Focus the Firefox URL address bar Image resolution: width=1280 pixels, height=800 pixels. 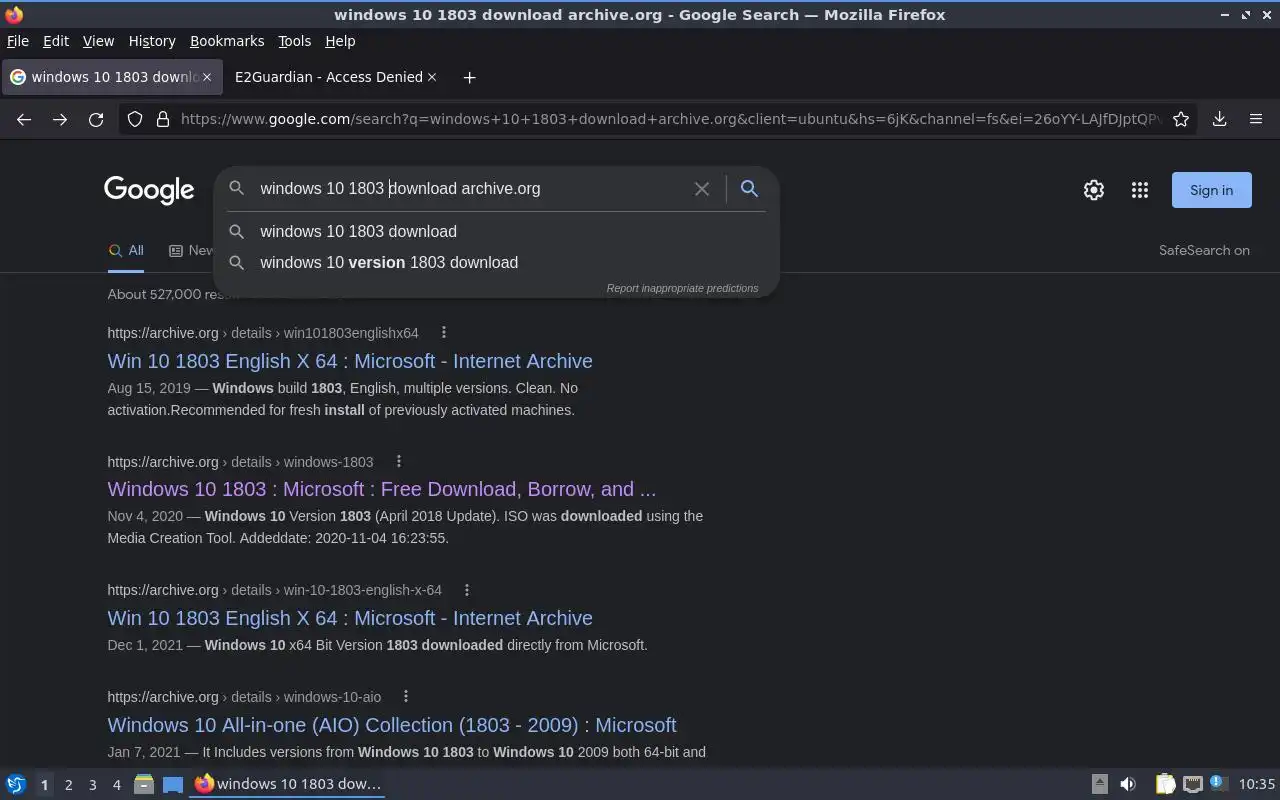[x=670, y=119]
